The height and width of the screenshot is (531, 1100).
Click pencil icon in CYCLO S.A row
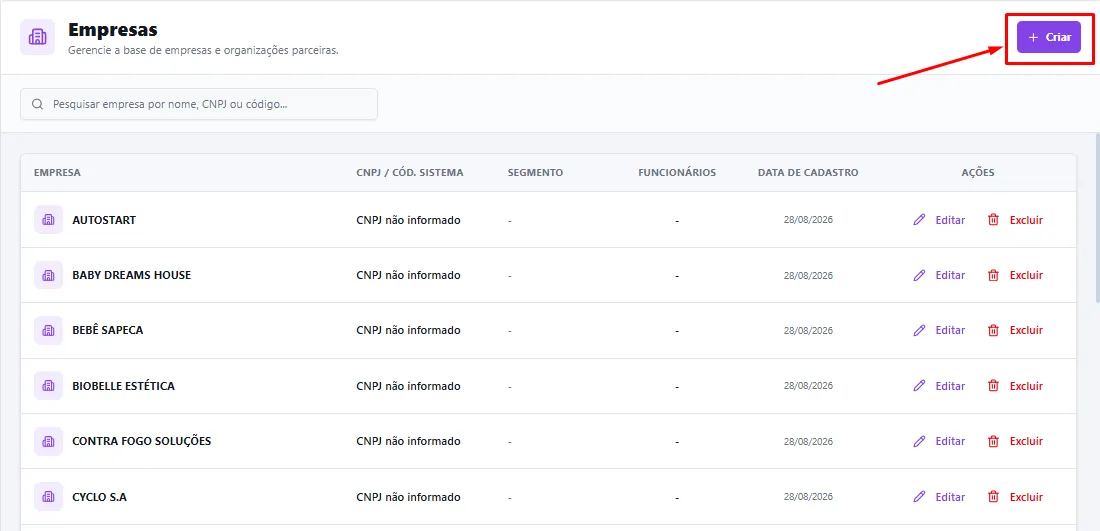point(919,497)
